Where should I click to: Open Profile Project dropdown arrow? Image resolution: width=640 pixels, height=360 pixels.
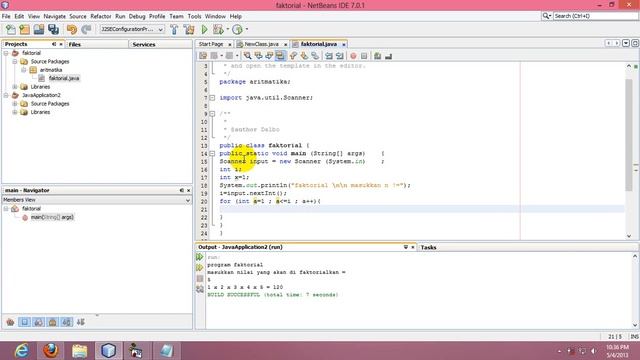[247, 29]
